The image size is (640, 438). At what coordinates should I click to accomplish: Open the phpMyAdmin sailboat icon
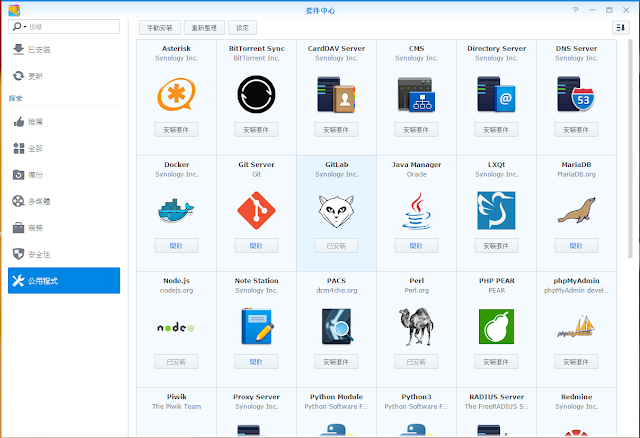[x=576, y=327]
